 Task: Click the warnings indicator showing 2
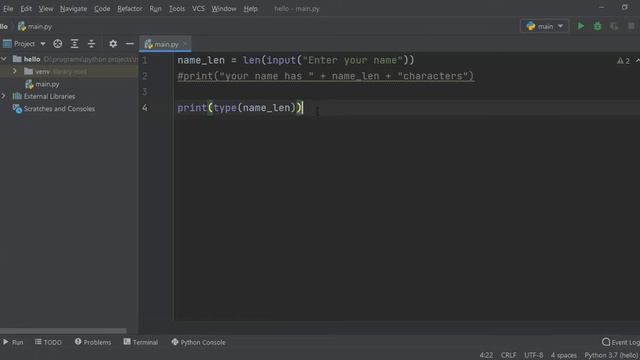click(623, 61)
